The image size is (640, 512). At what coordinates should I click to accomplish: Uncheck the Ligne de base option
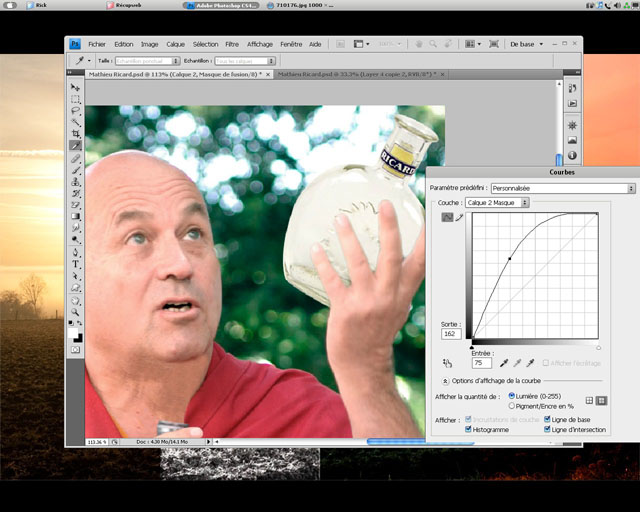pyautogui.click(x=546, y=419)
